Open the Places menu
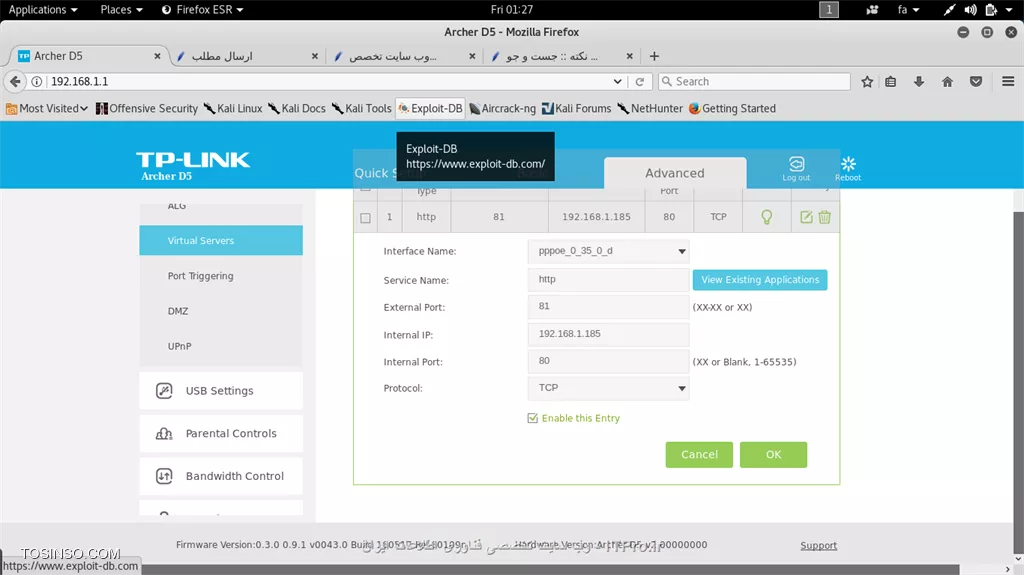 [x=121, y=10]
